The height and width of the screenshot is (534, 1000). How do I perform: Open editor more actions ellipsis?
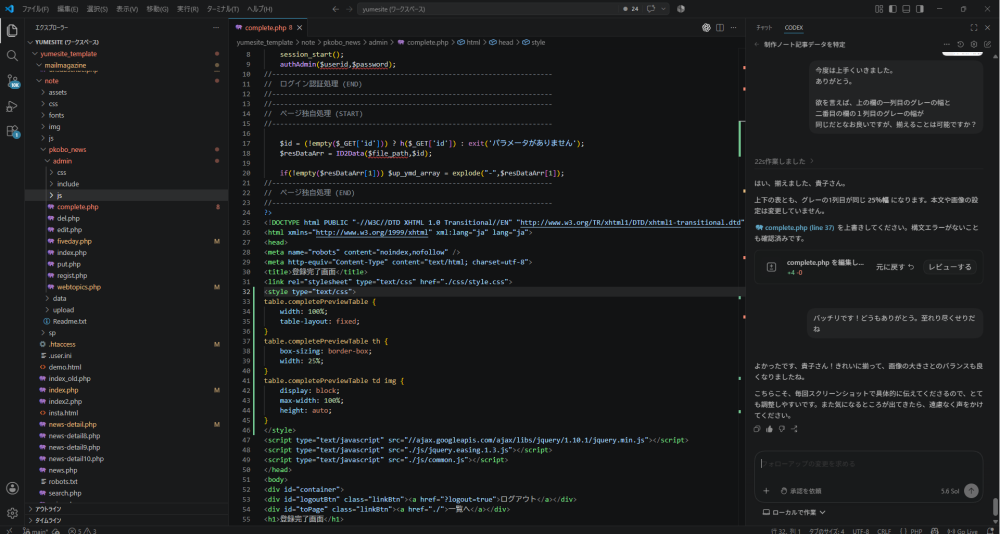[733, 27]
